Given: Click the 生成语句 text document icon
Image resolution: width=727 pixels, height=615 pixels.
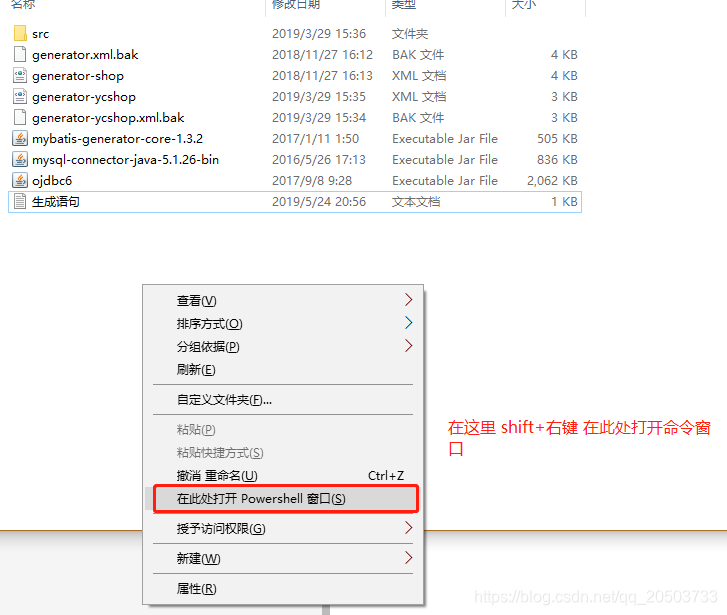Looking at the screenshot, I should pos(20,201).
